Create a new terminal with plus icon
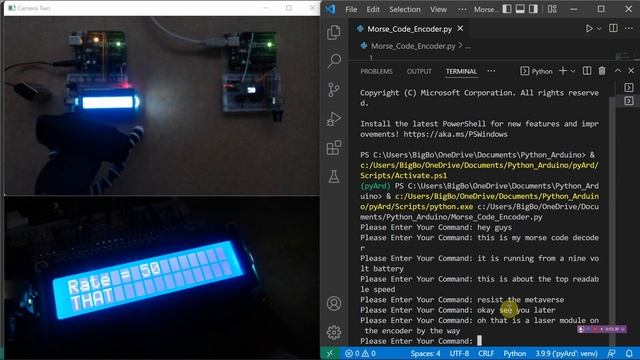The image size is (640, 360). point(563,71)
